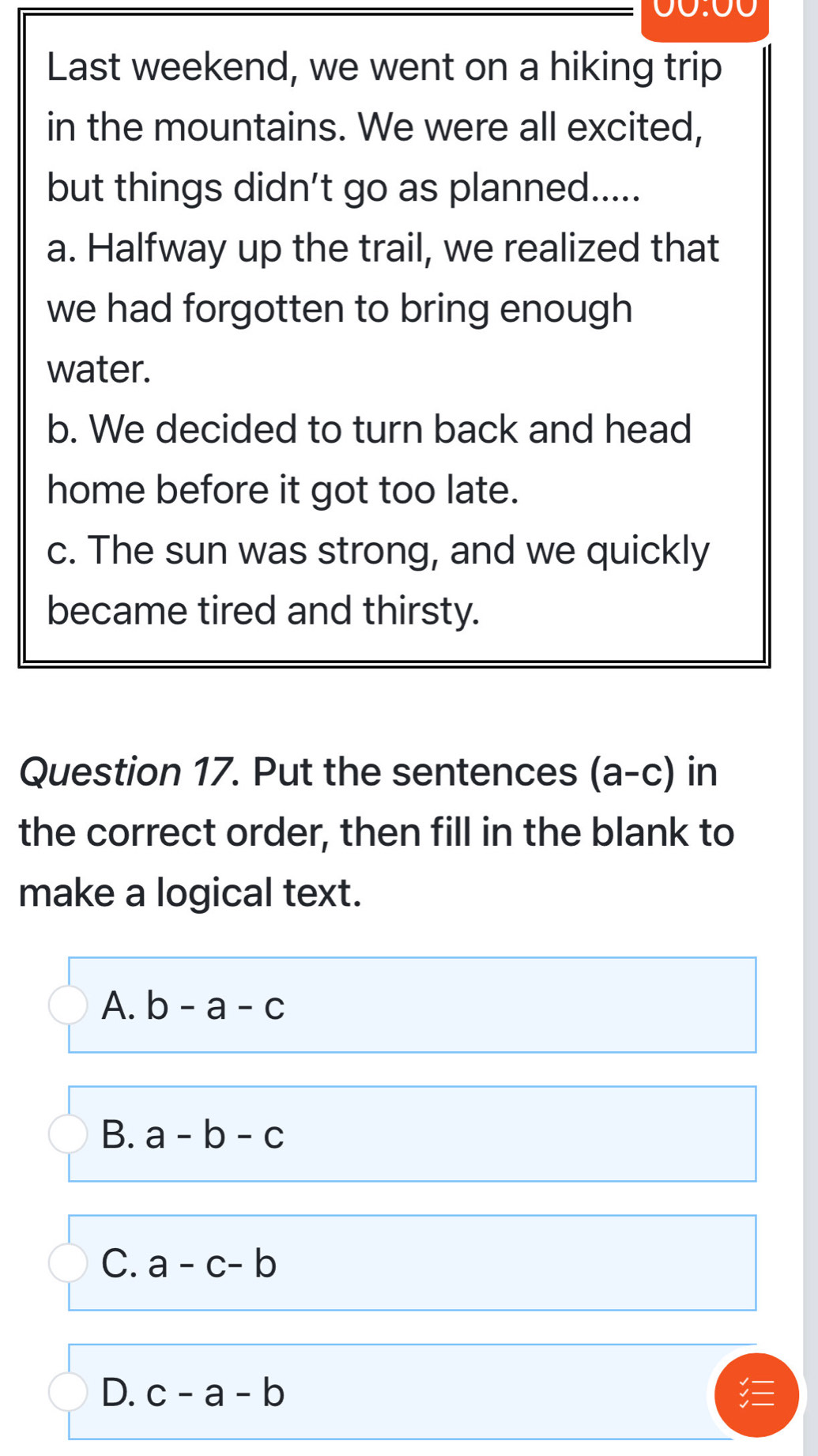Viewport: 818px width, 1456px height.
Task: Click the 'make a logical text.' instruction line
Action: 190,892
